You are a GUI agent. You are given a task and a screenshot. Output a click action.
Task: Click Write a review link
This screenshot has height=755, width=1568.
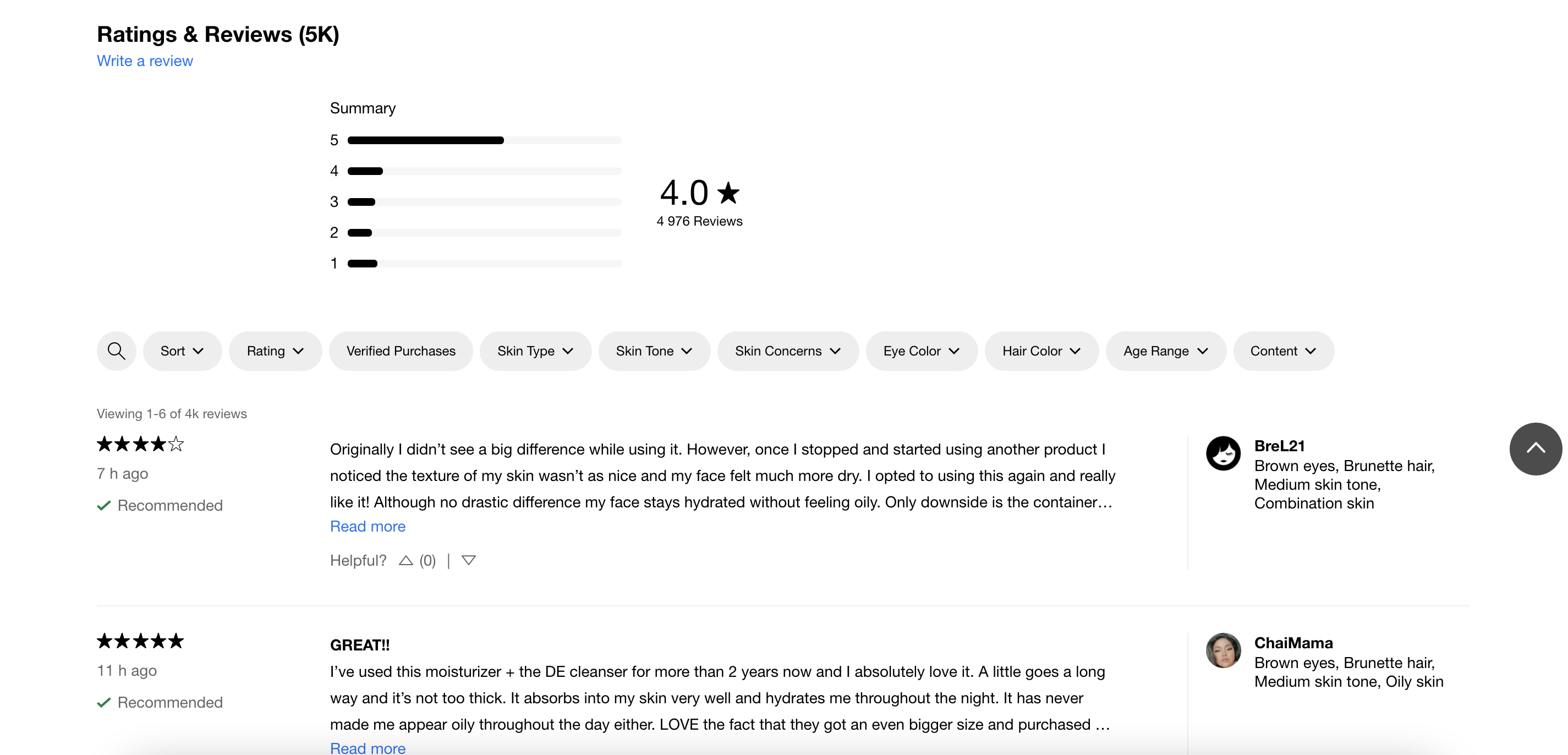[145, 61]
